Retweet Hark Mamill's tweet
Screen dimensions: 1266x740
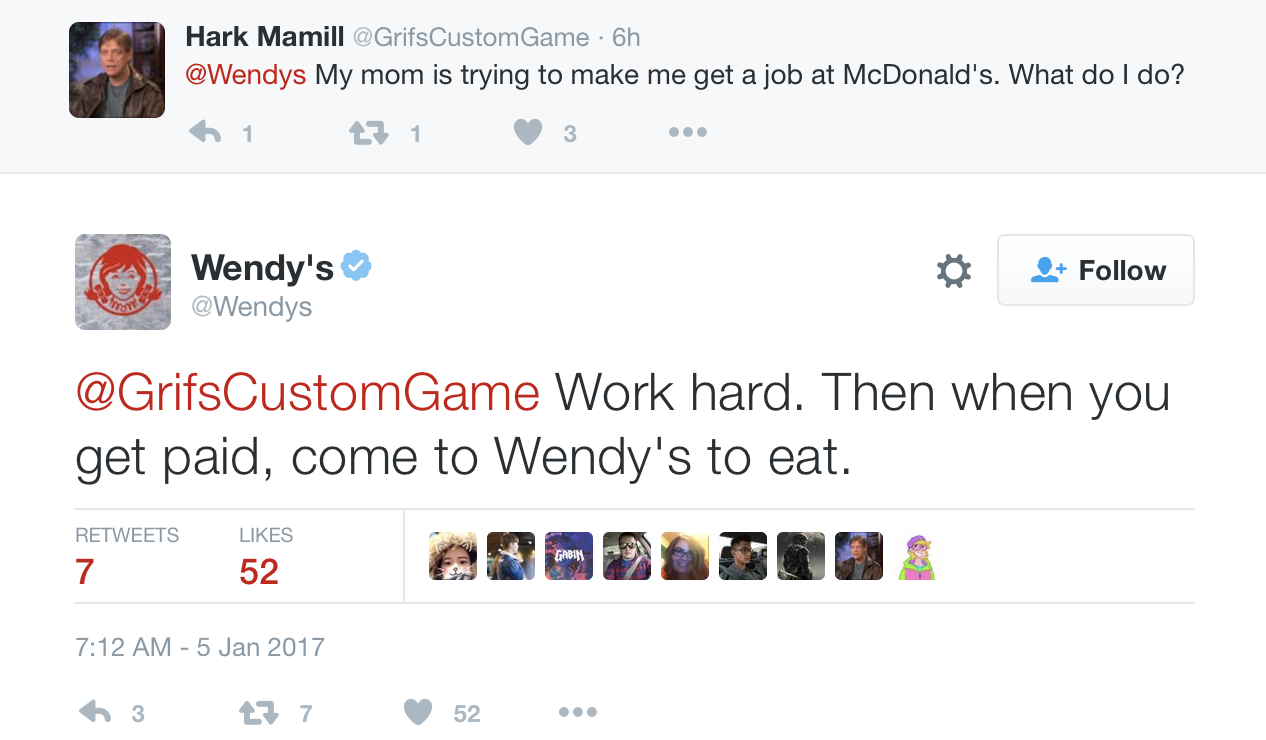[367, 132]
